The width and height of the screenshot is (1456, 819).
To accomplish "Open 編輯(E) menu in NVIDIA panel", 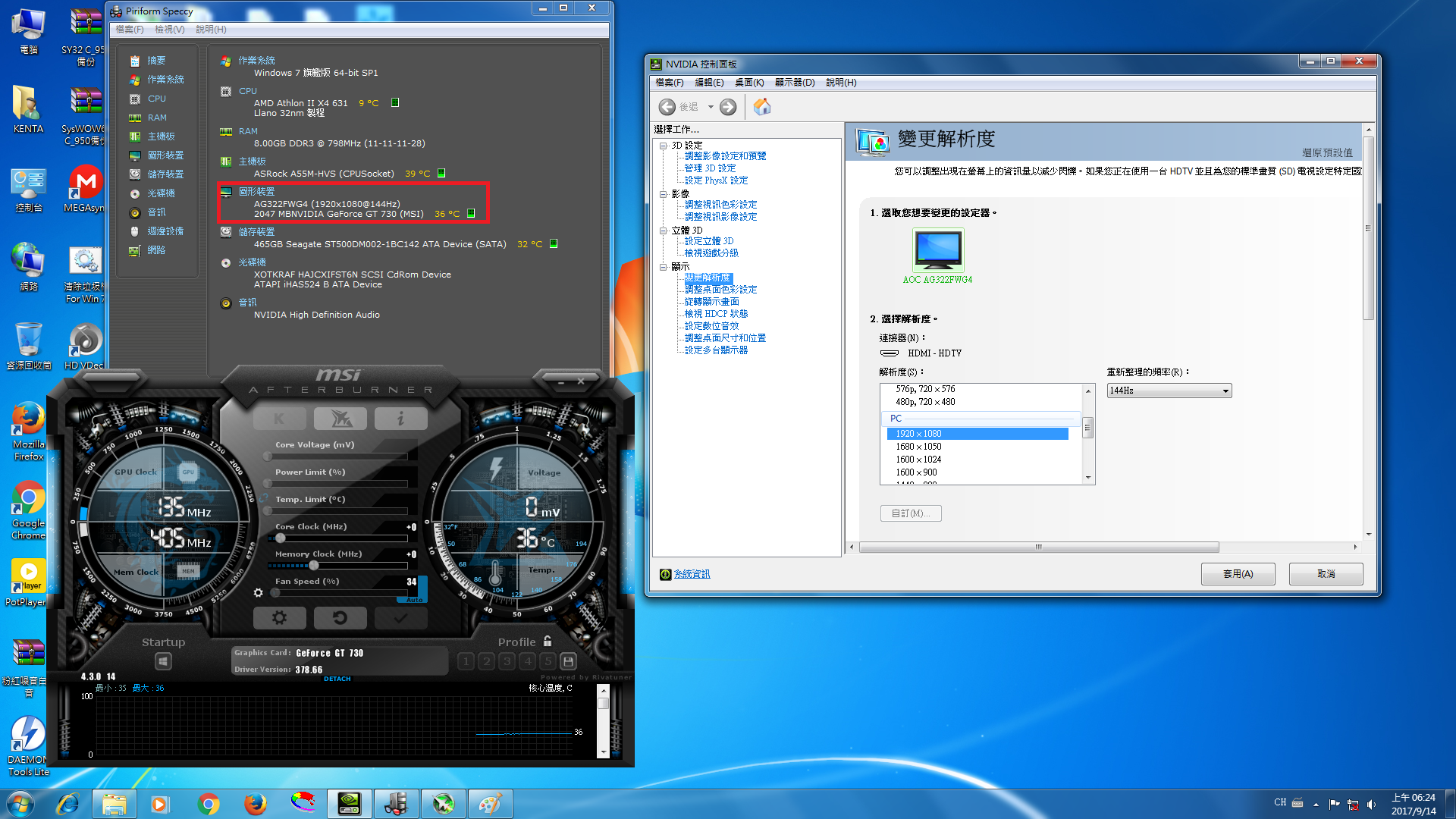I will (x=710, y=83).
